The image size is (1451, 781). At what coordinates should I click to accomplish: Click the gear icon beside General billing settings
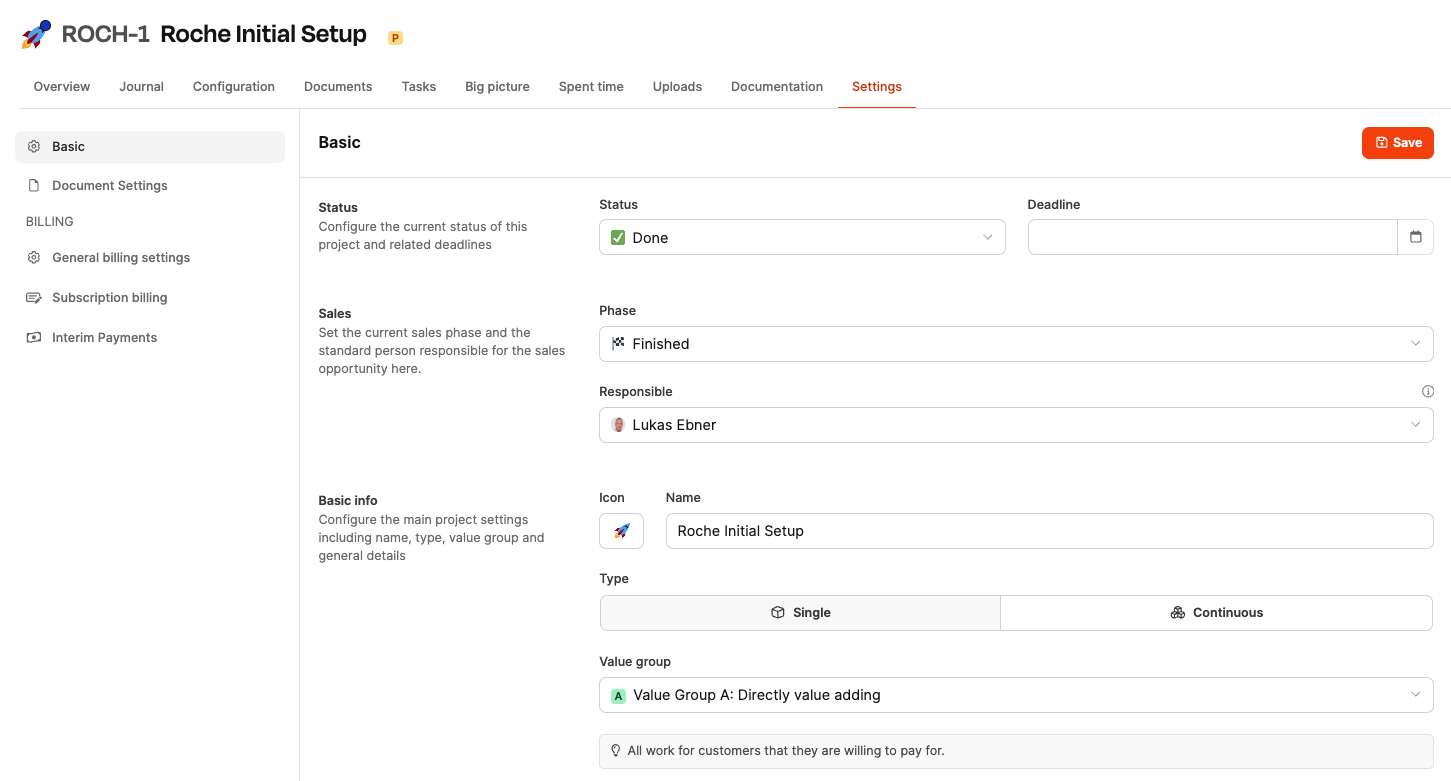coord(34,258)
